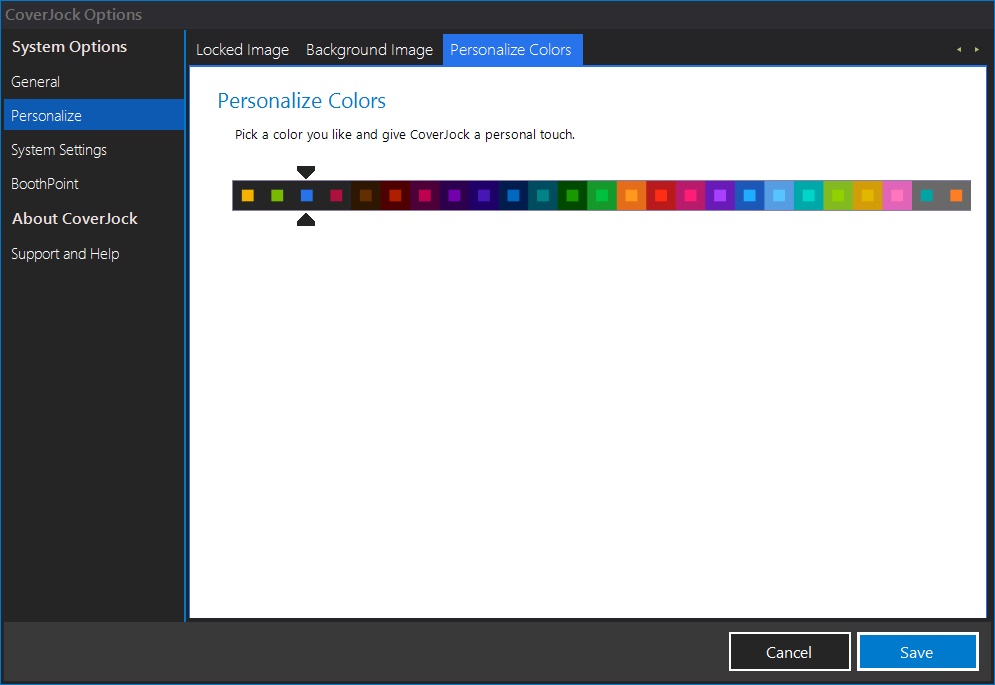Click the Cancel button

(789, 652)
